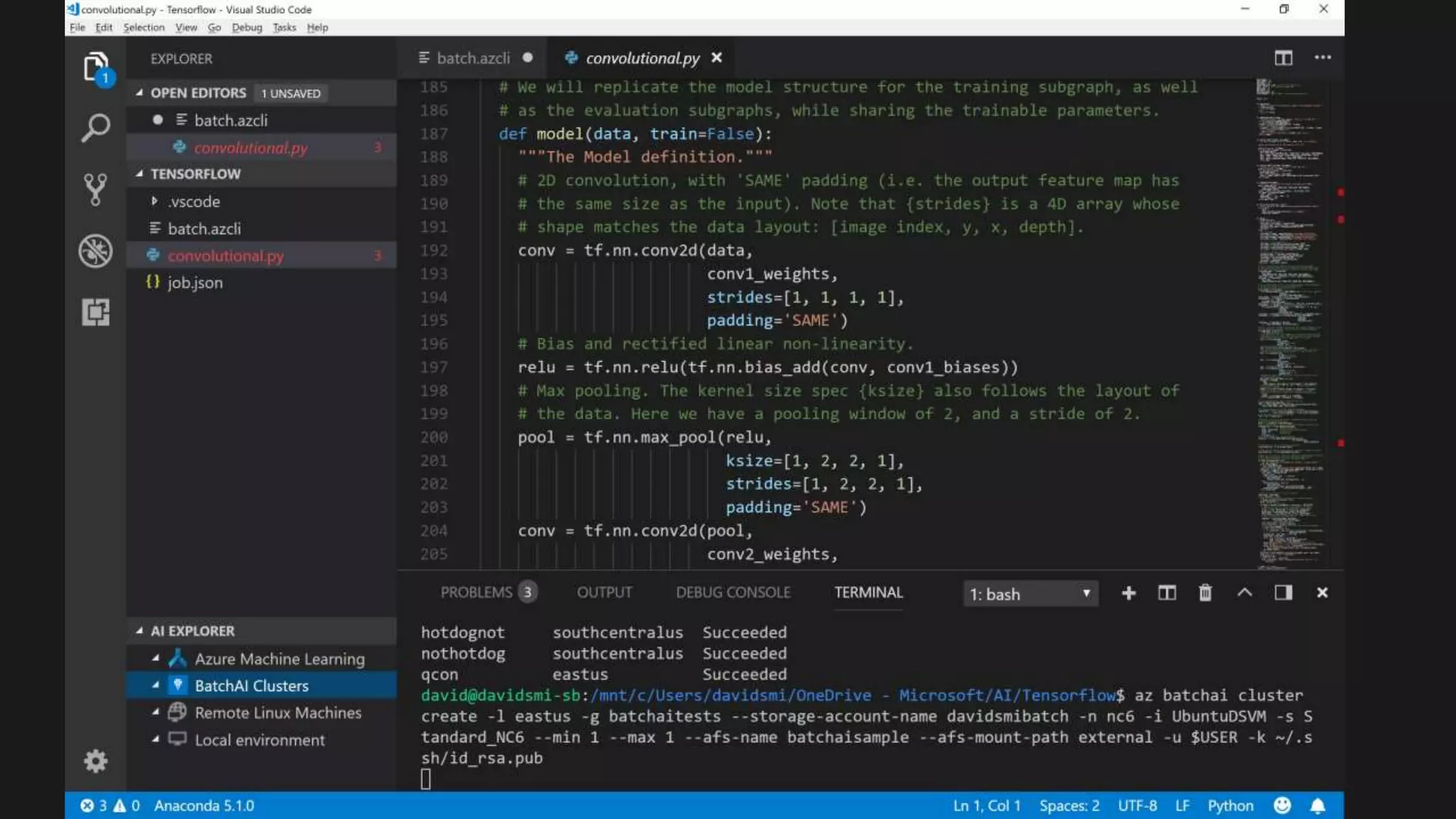This screenshot has height=819, width=1456.
Task: Select the TERMINAL panel tab
Action: pyautogui.click(x=868, y=592)
